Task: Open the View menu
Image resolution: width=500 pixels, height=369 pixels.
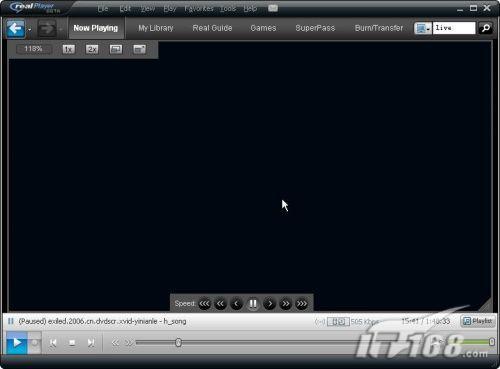Action: pyautogui.click(x=148, y=9)
